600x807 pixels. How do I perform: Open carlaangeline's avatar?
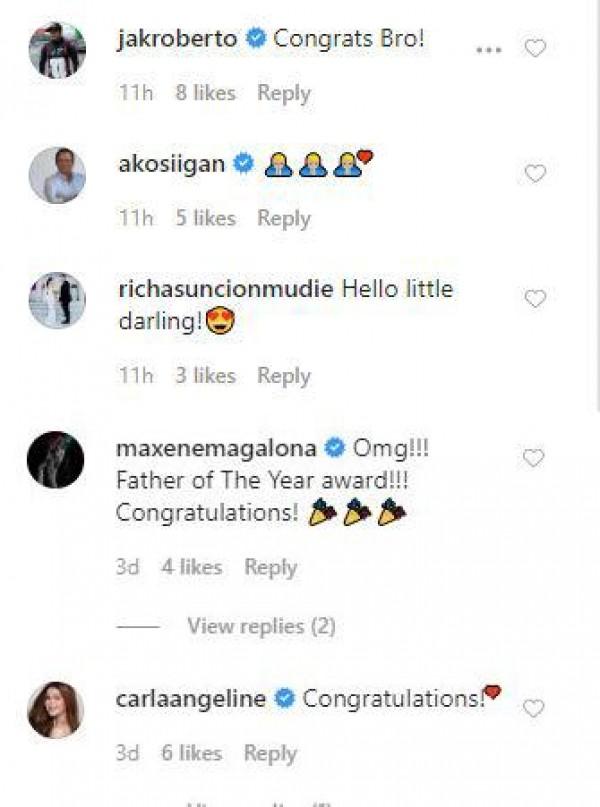click(x=56, y=710)
